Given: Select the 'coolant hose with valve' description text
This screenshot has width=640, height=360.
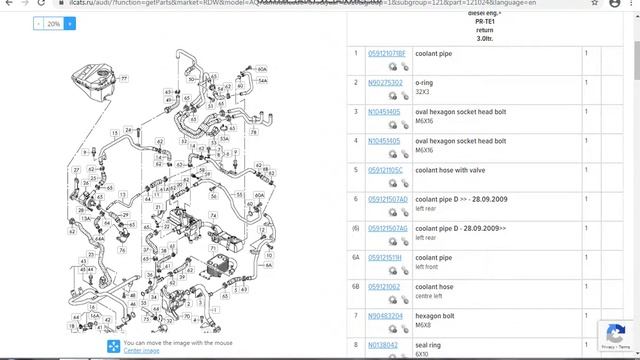Looking at the screenshot, I should (x=450, y=170).
